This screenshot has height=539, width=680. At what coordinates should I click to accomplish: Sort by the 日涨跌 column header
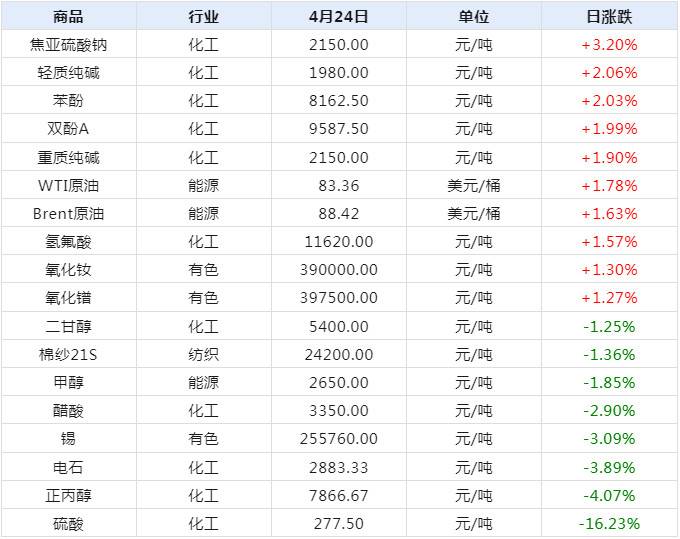pyautogui.click(x=609, y=17)
